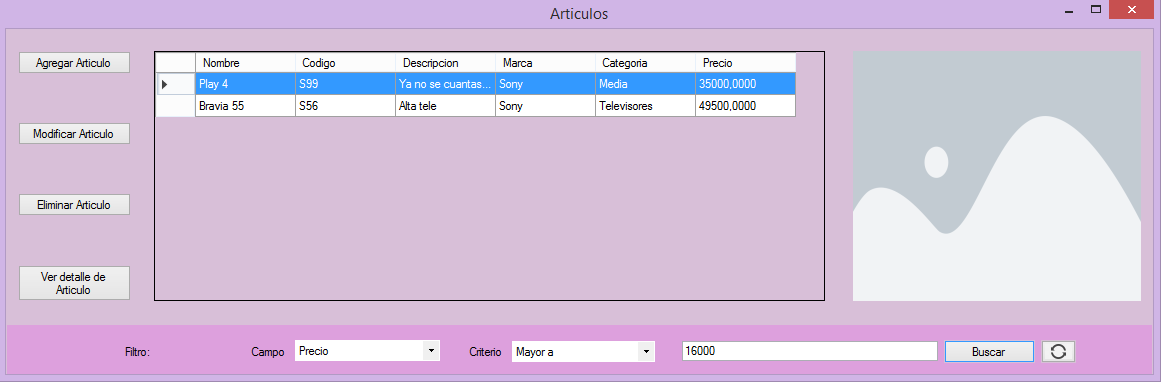Click the Televisores category cell

click(645, 106)
